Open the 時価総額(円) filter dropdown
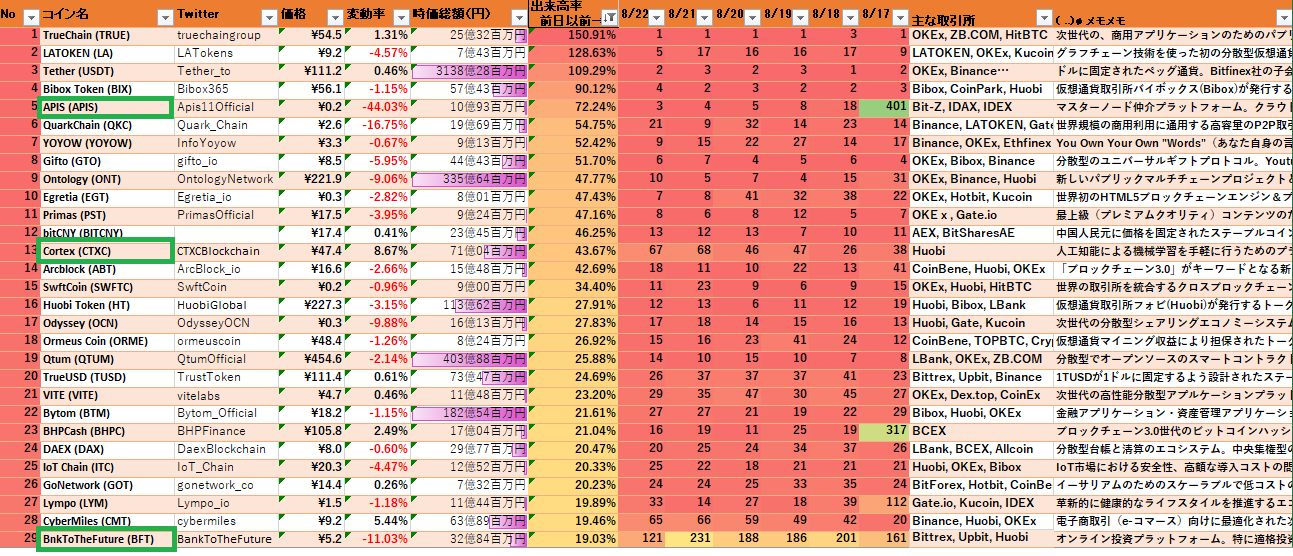The image size is (1293, 556). [x=518, y=17]
